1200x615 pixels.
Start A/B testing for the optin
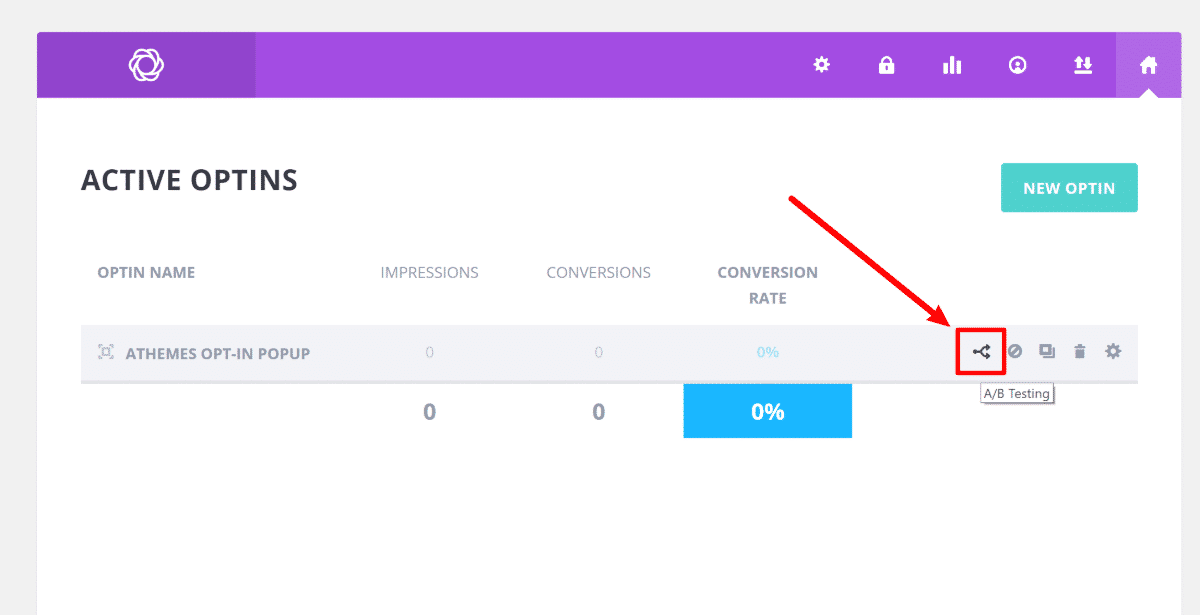[982, 352]
